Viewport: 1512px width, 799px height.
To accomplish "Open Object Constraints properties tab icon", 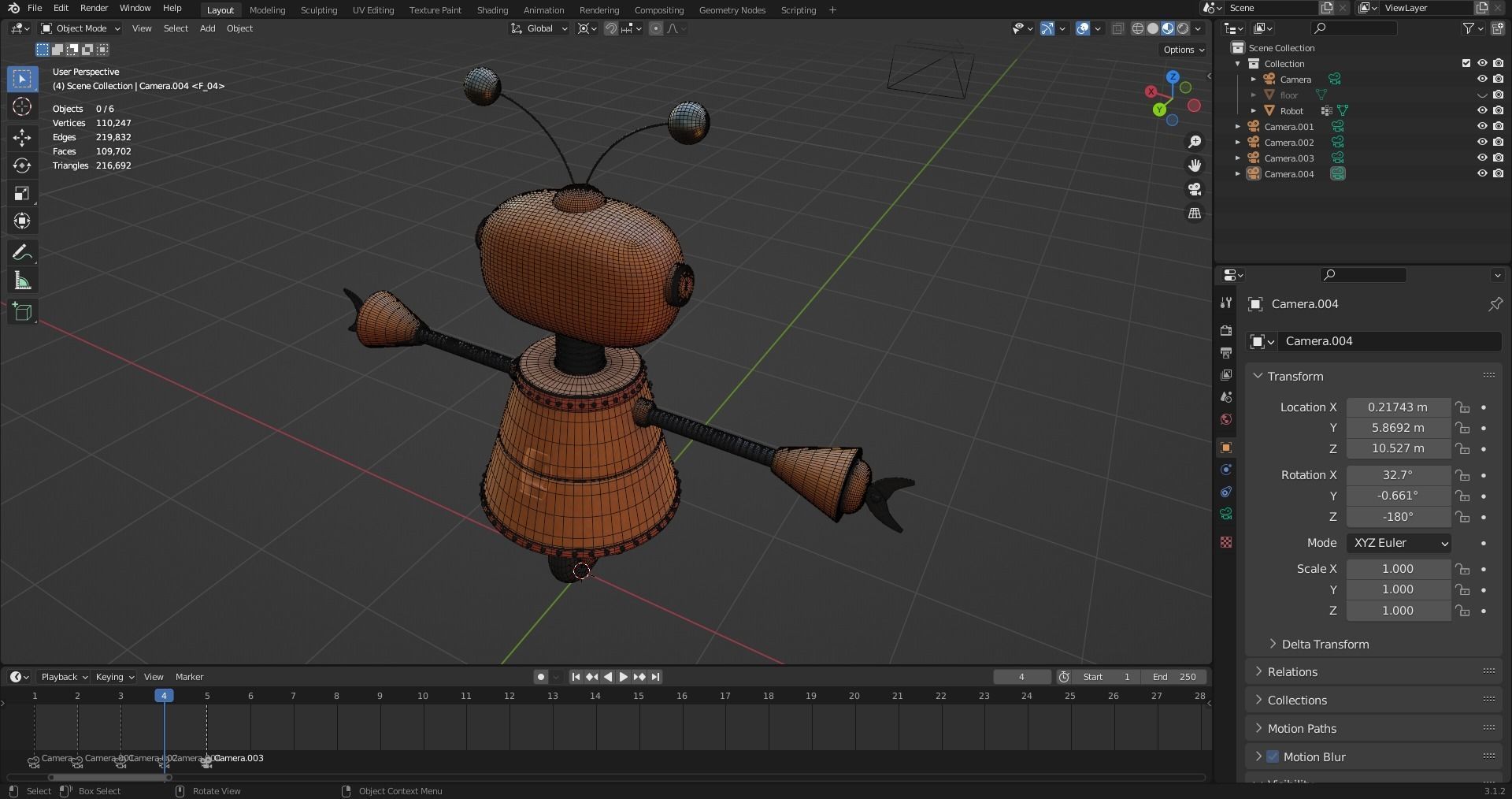I will coord(1226,492).
